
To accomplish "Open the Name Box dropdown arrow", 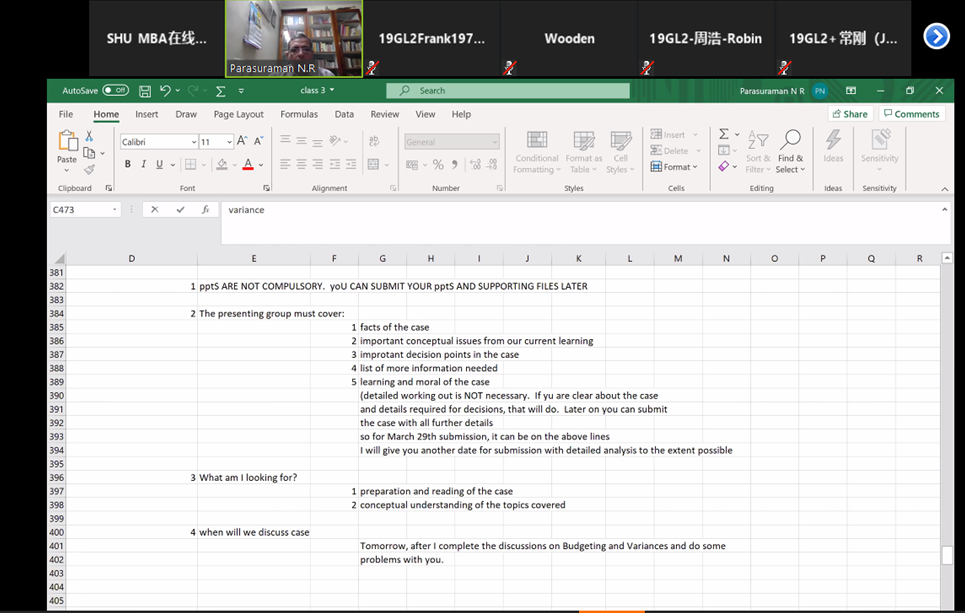I will 114,210.
